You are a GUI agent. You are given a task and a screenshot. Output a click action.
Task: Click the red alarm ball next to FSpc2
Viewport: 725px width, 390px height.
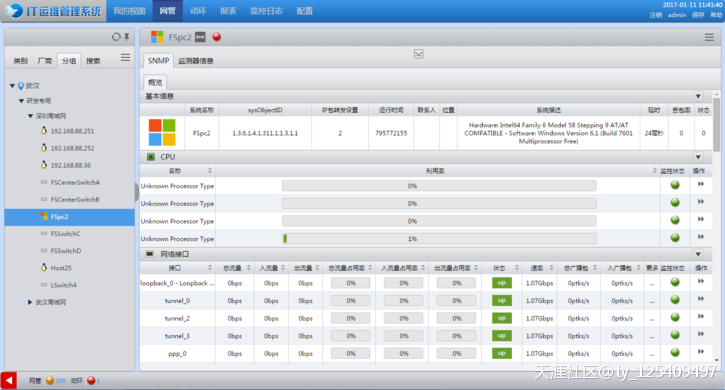pos(216,37)
